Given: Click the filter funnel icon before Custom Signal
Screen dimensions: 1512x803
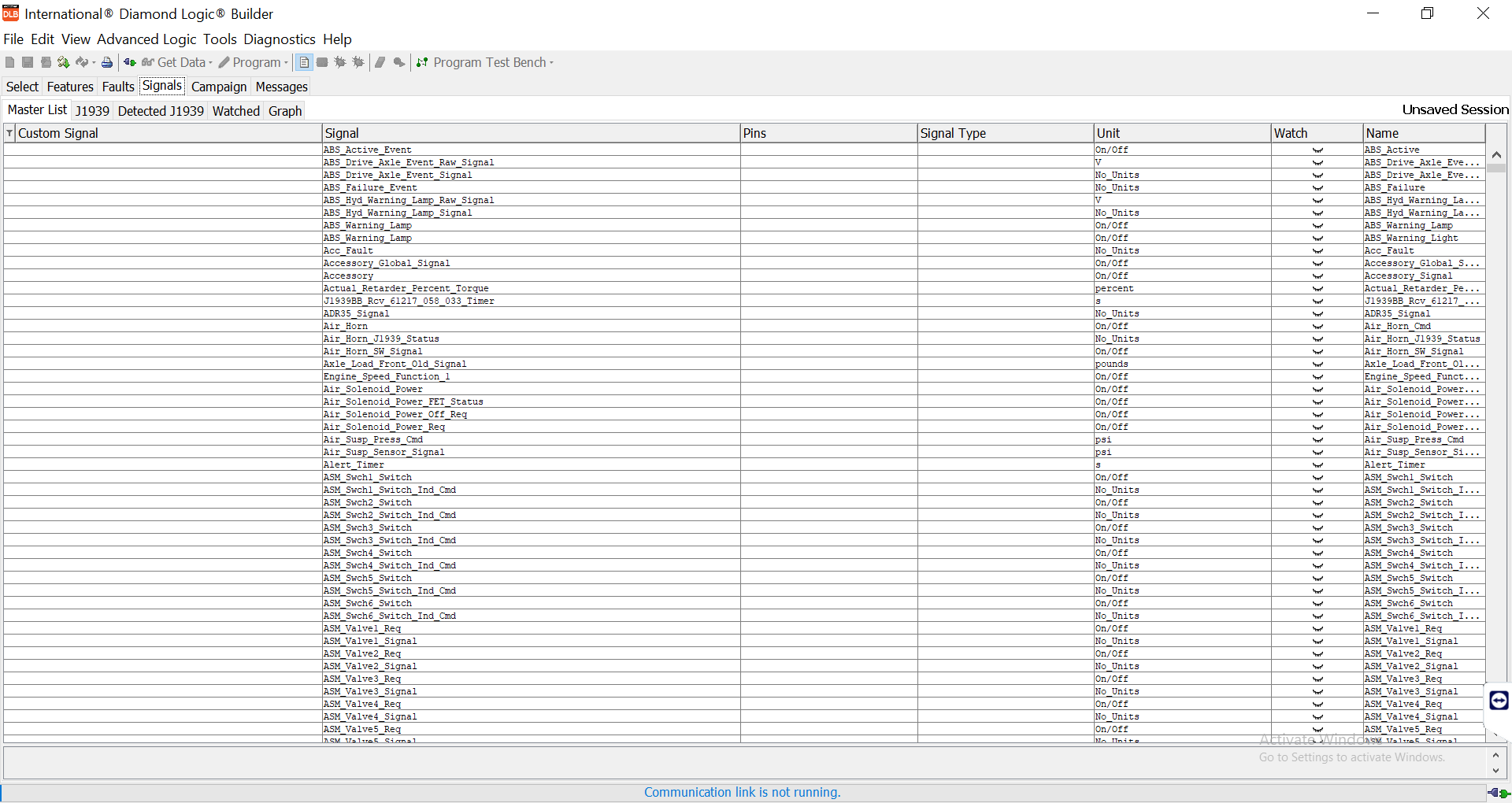Looking at the screenshot, I should tap(9, 133).
